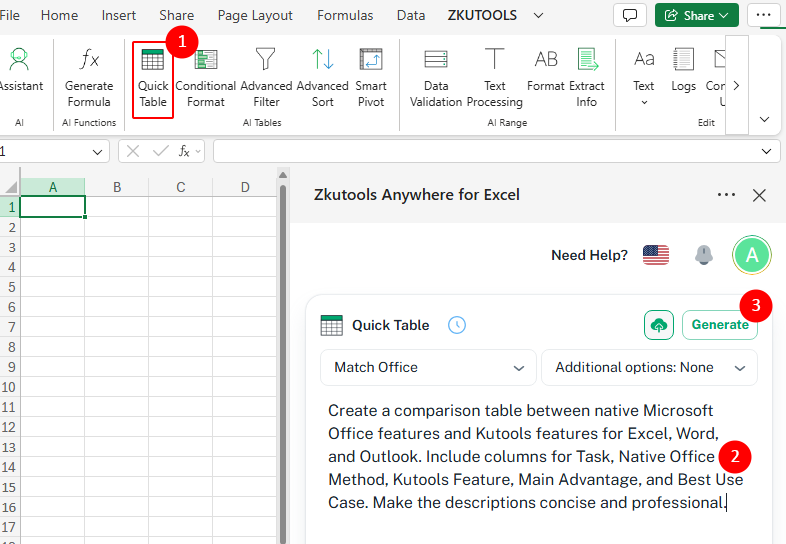Open fx function dropdown arrow
The image size is (786, 544).
(x=198, y=151)
